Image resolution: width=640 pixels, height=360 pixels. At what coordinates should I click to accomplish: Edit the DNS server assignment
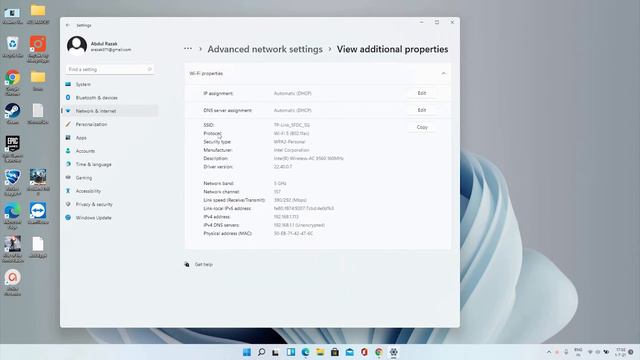click(422, 110)
